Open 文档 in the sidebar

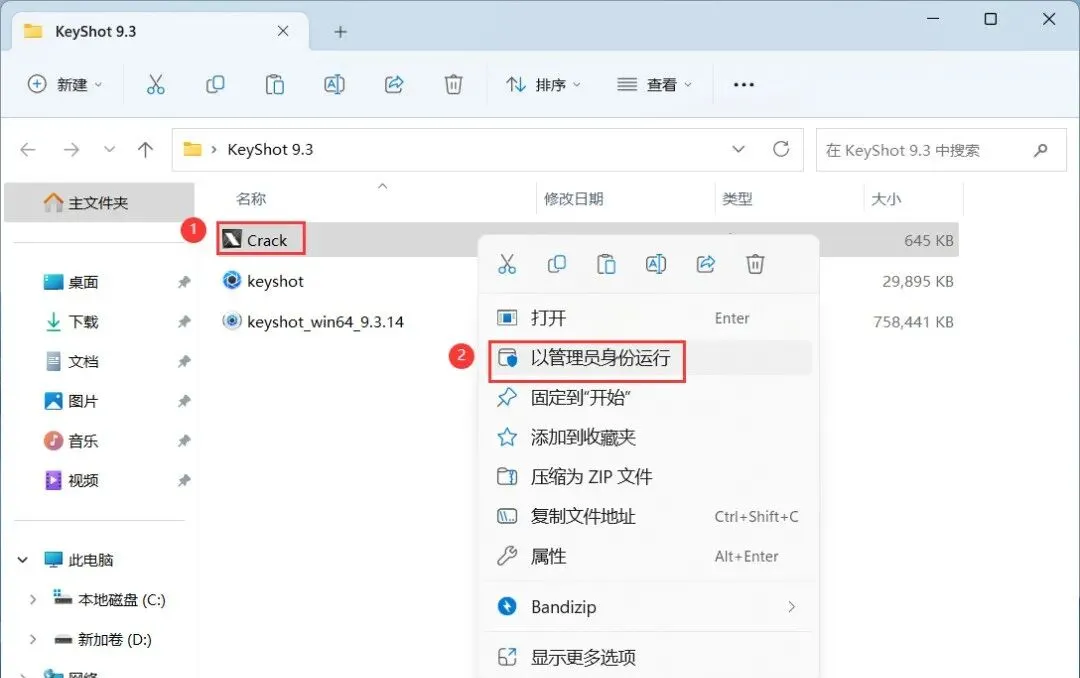[x=83, y=361]
